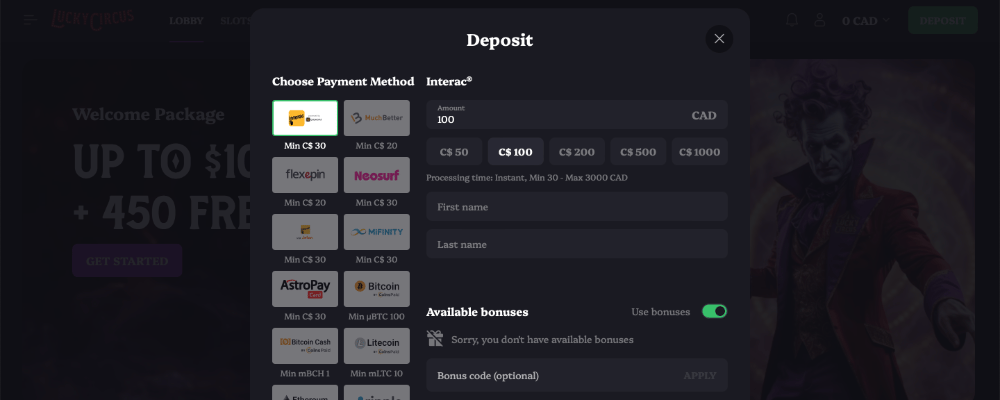
Task: Open hamburger menu in header
Action: pyautogui.click(x=30, y=19)
